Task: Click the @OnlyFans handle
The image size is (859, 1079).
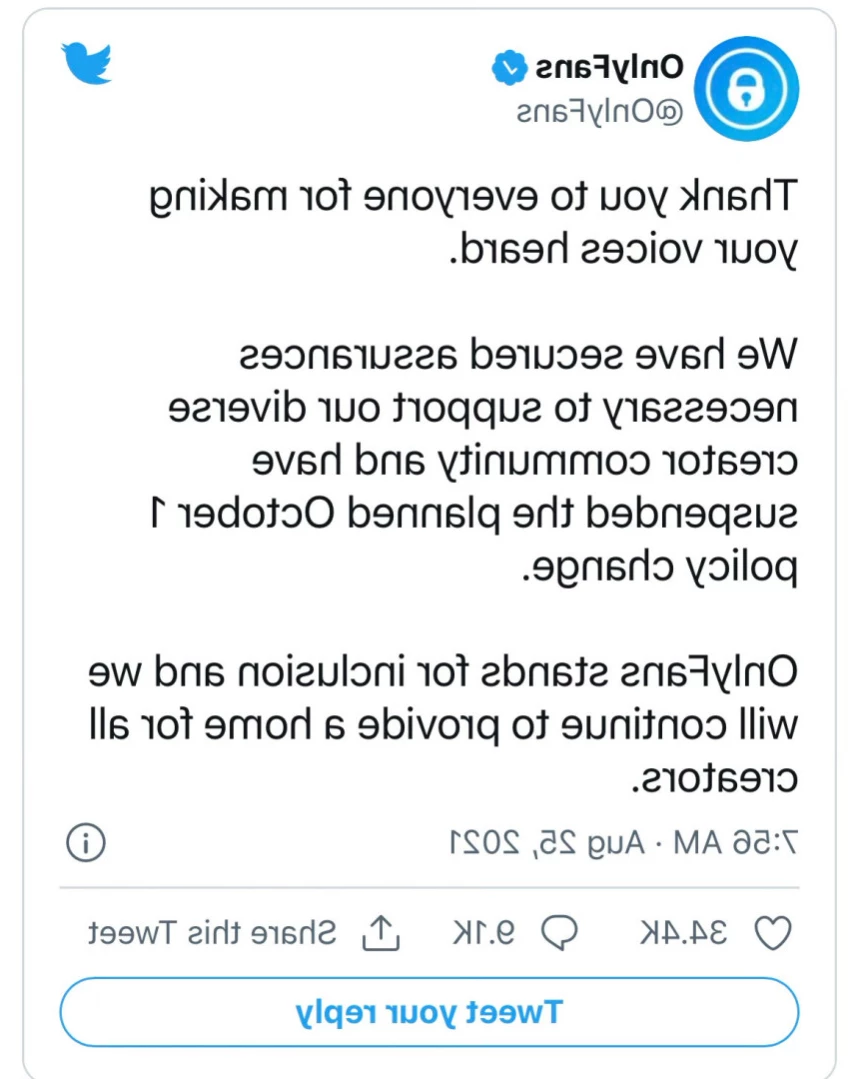Action: 600,111
